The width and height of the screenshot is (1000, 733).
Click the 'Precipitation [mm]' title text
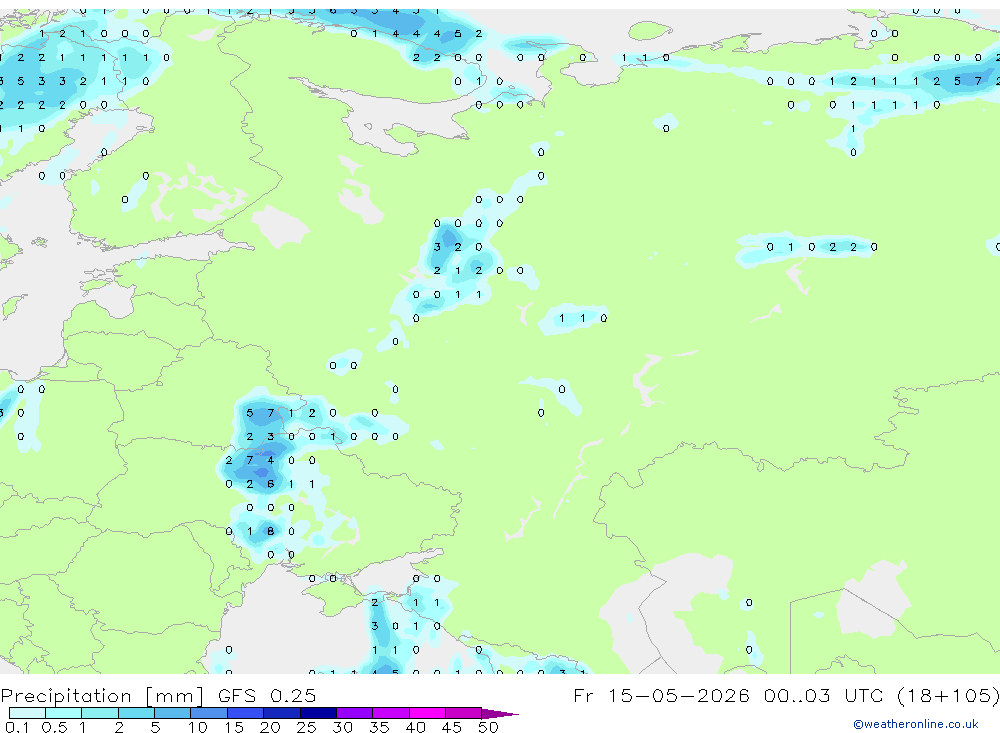102,696
